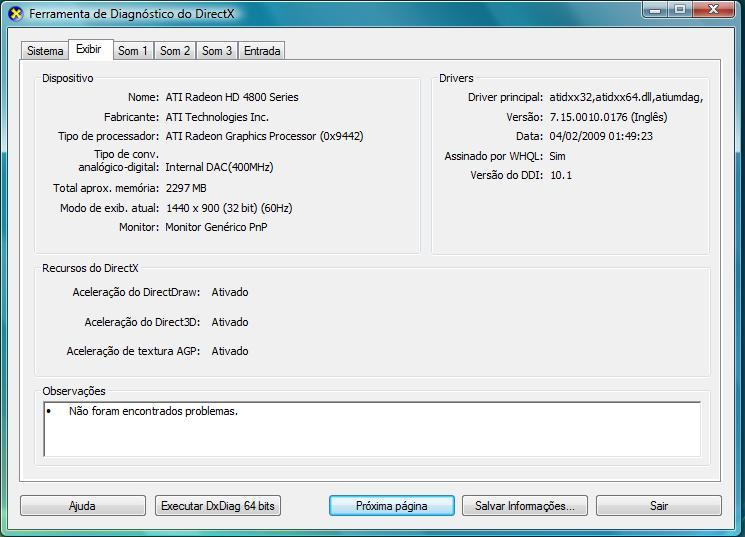Go to Próxima página
The height and width of the screenshot is (537, 745).
pyautogui.click(x=392, y=506)
